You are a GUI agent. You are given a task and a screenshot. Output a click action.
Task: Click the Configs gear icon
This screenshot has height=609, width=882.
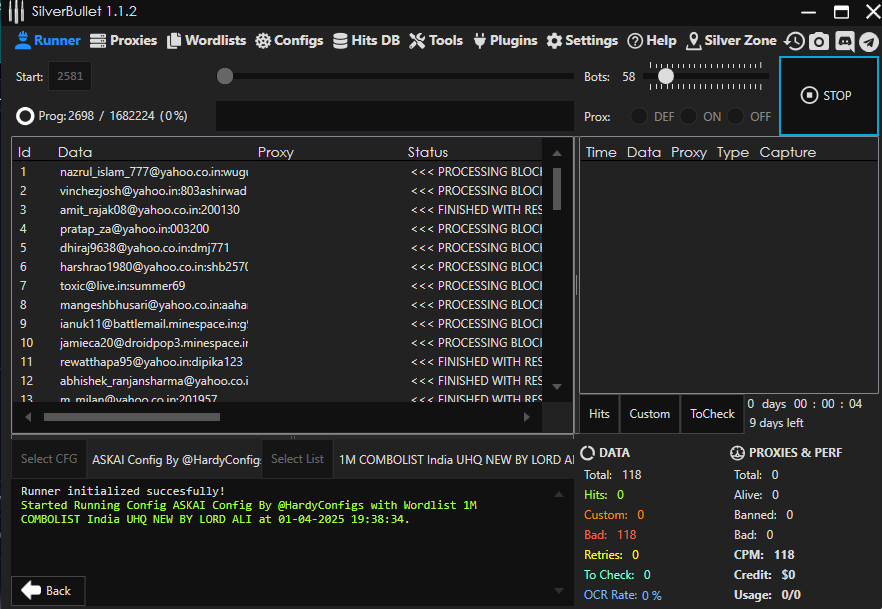click(263, 41)
